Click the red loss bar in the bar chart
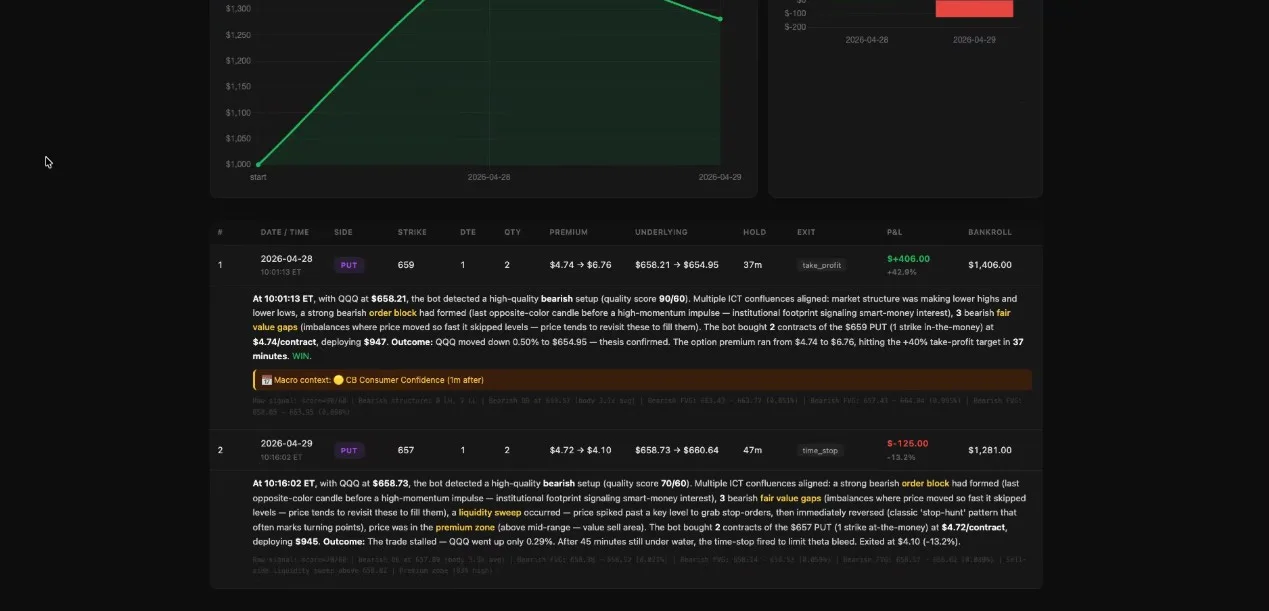 coord(974,8)
